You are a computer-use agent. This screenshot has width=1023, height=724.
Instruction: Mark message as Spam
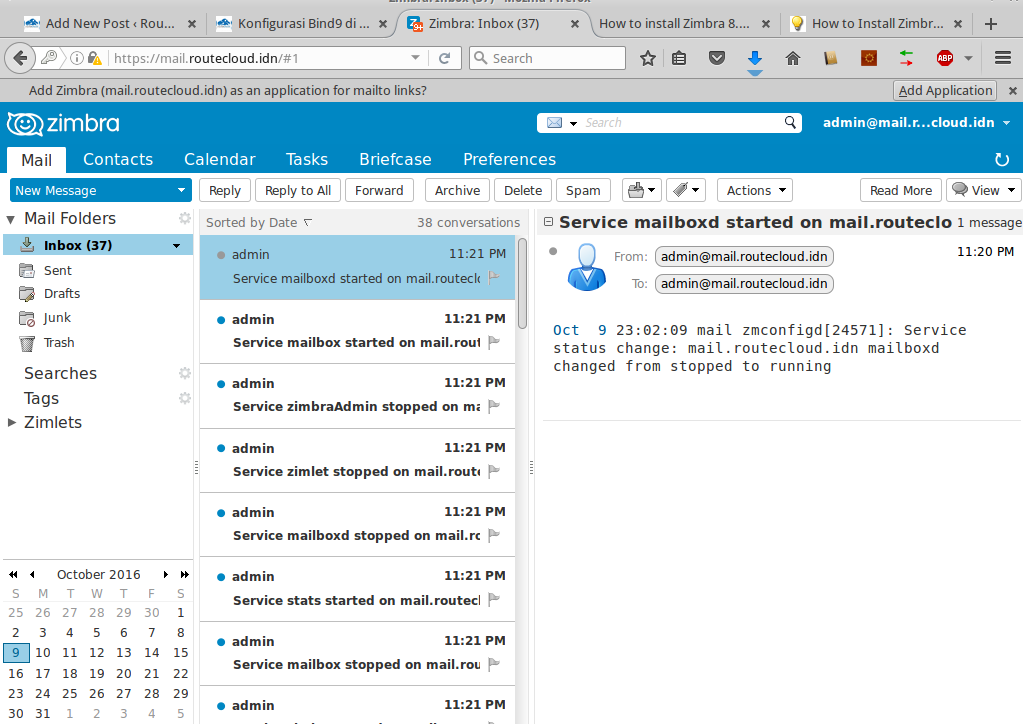(583, 190)
